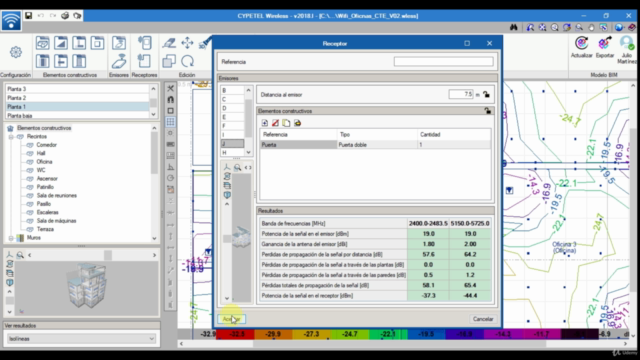Click the binoculars search icon
The width and height of the screenshot is (640, 360).
[513, 27]
